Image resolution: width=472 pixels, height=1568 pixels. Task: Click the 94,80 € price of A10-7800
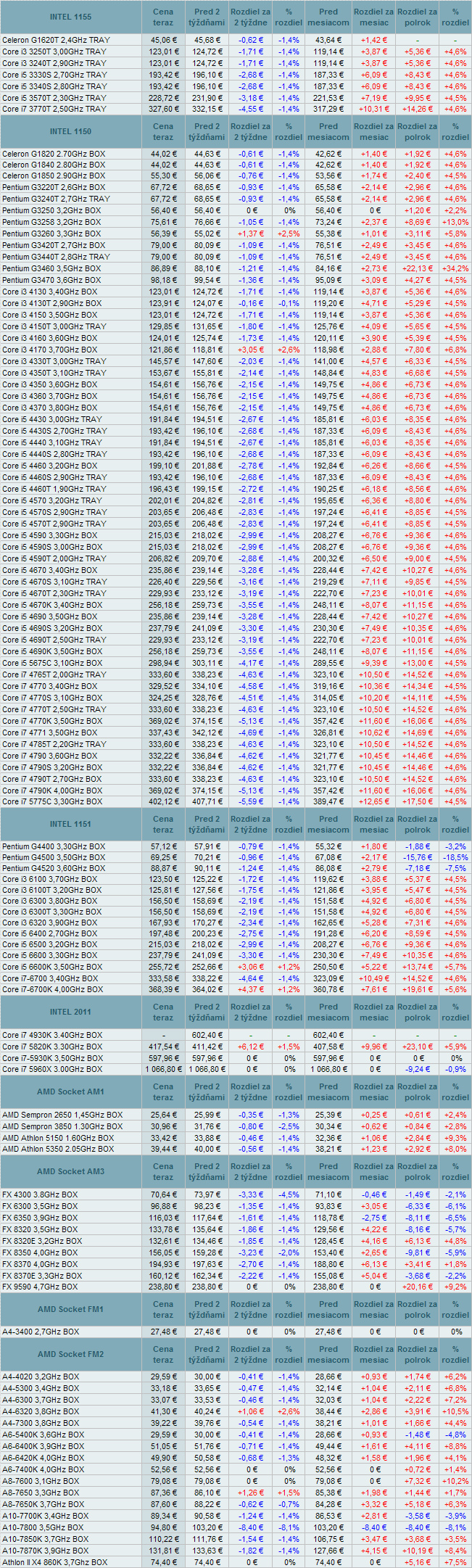[x=163, y=1527]
